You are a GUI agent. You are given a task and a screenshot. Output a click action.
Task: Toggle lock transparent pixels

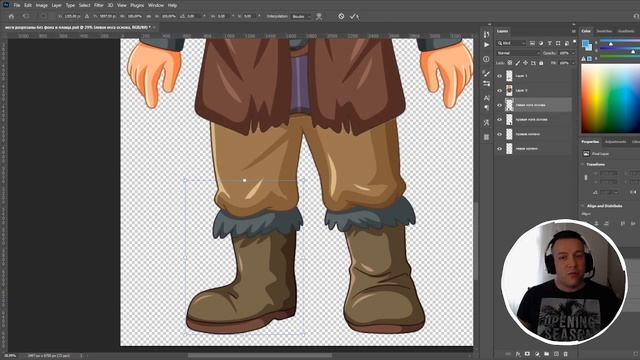coord(509,63)
